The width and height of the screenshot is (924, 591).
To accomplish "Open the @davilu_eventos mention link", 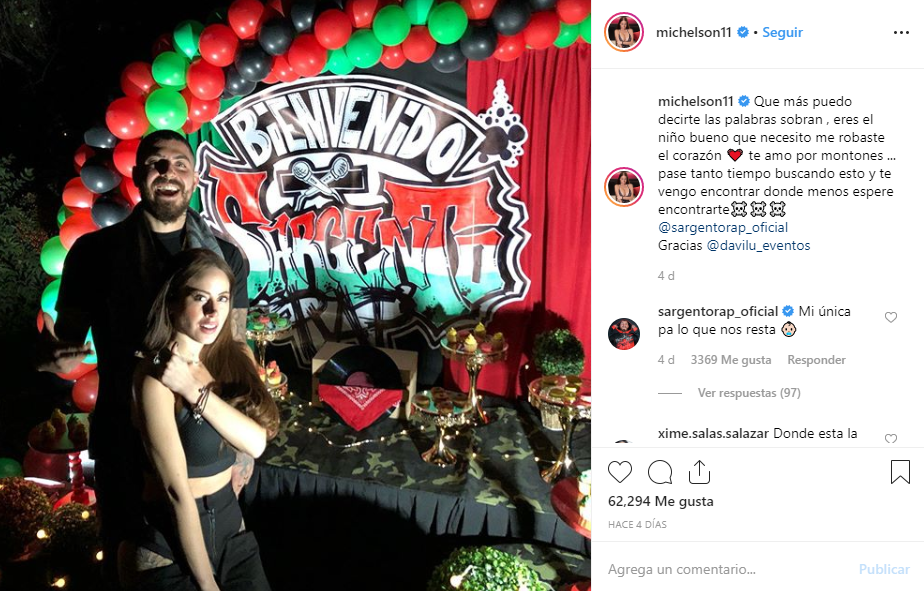I will point(758,245).
